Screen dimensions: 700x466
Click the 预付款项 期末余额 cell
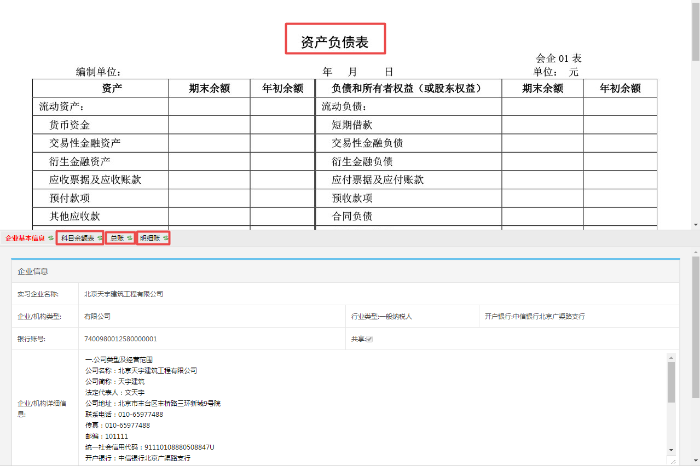[209, 198]
